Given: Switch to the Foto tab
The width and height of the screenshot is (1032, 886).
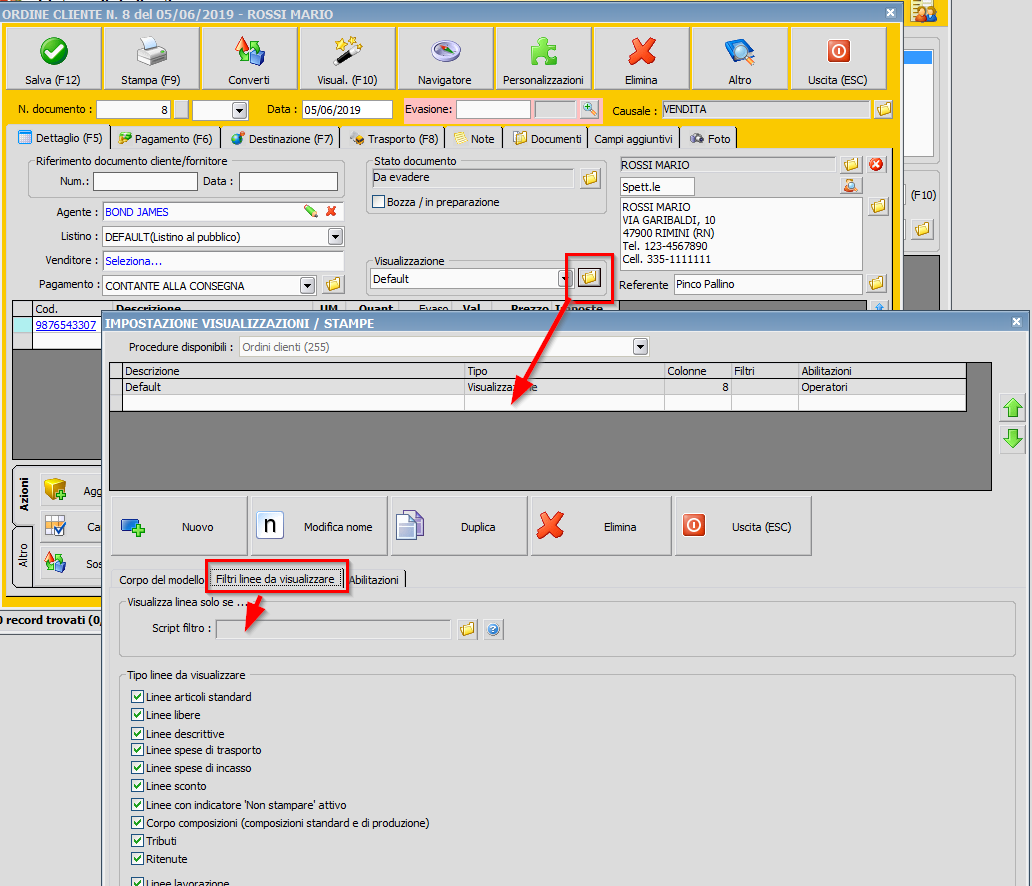Looking at the screenshot, I should (710, 138).
